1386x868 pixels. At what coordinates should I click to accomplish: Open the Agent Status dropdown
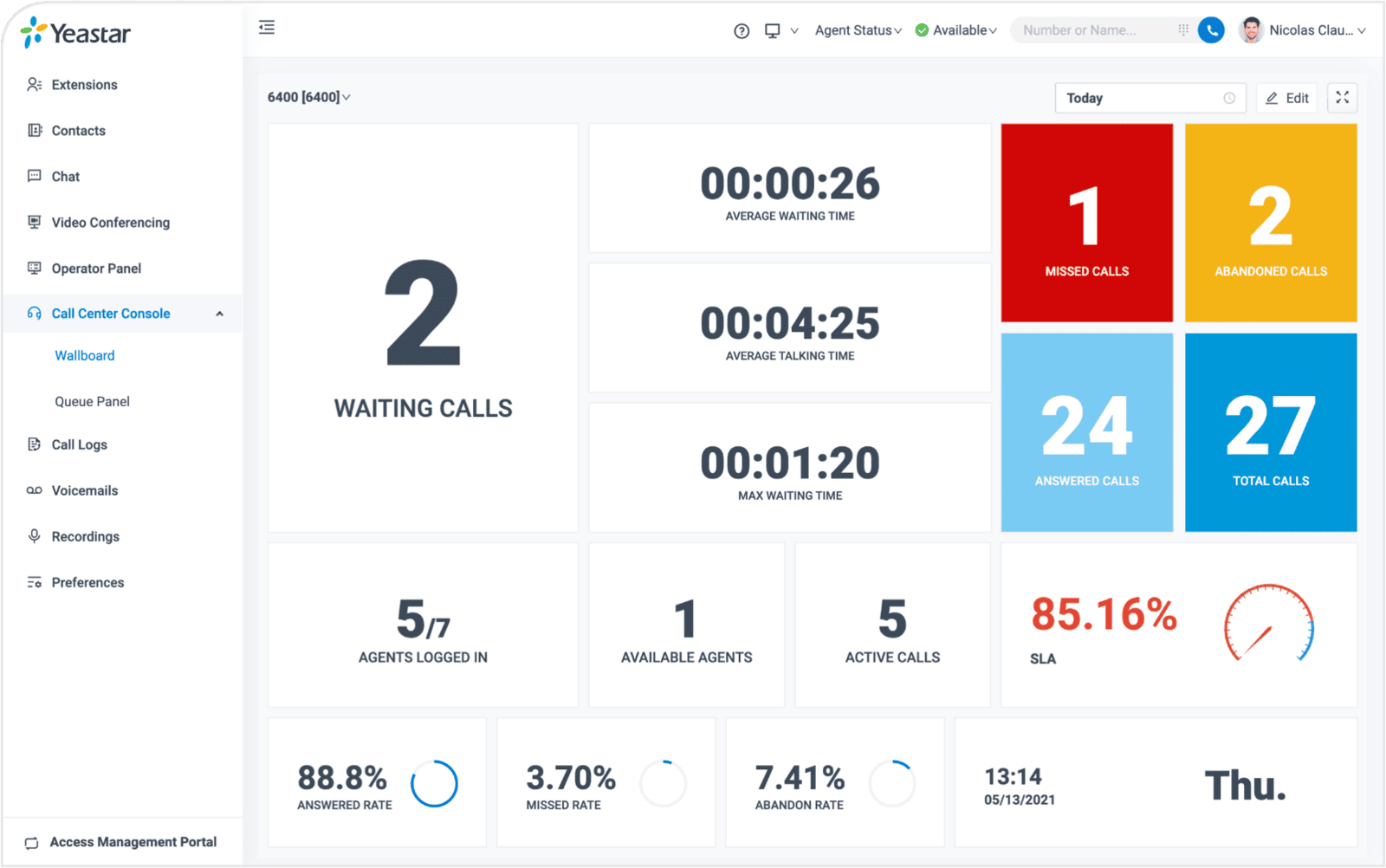coord(858,29)
